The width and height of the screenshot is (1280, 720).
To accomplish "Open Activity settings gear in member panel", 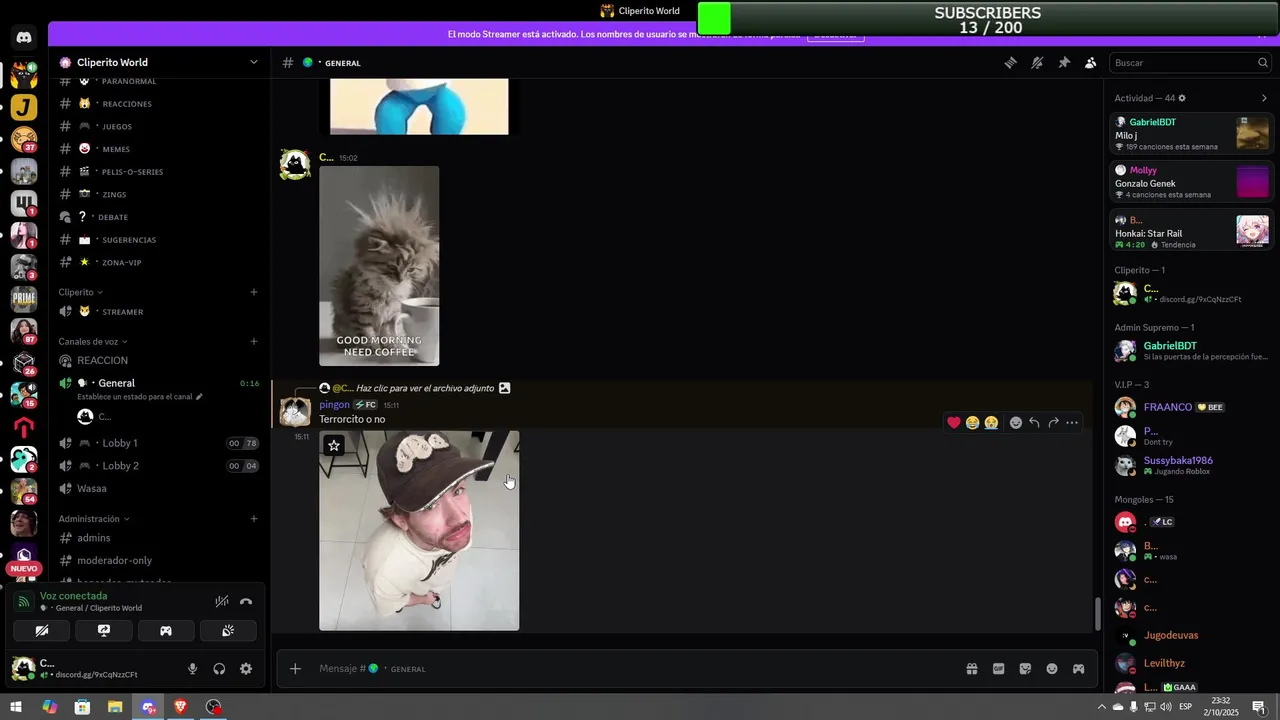I will point(1182,98).
